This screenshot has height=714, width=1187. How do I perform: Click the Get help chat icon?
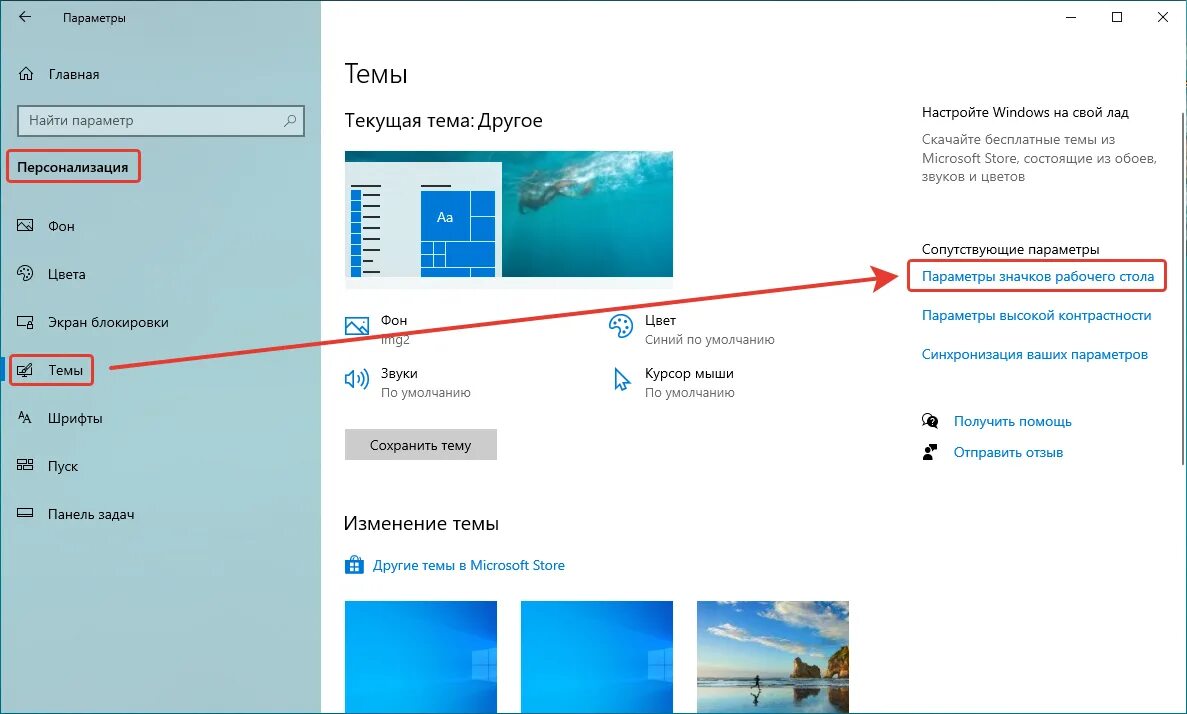(x=930, y=420)
